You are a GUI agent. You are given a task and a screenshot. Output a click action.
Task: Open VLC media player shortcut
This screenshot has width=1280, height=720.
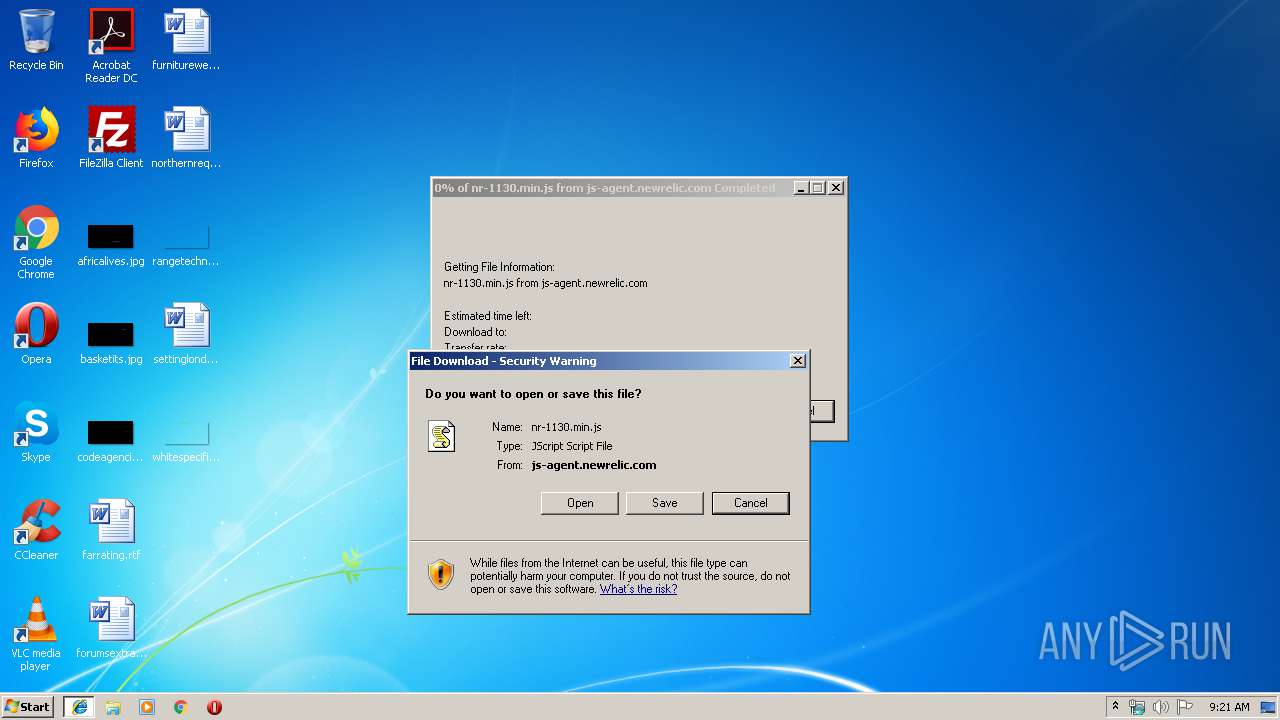tap(36, 634)
